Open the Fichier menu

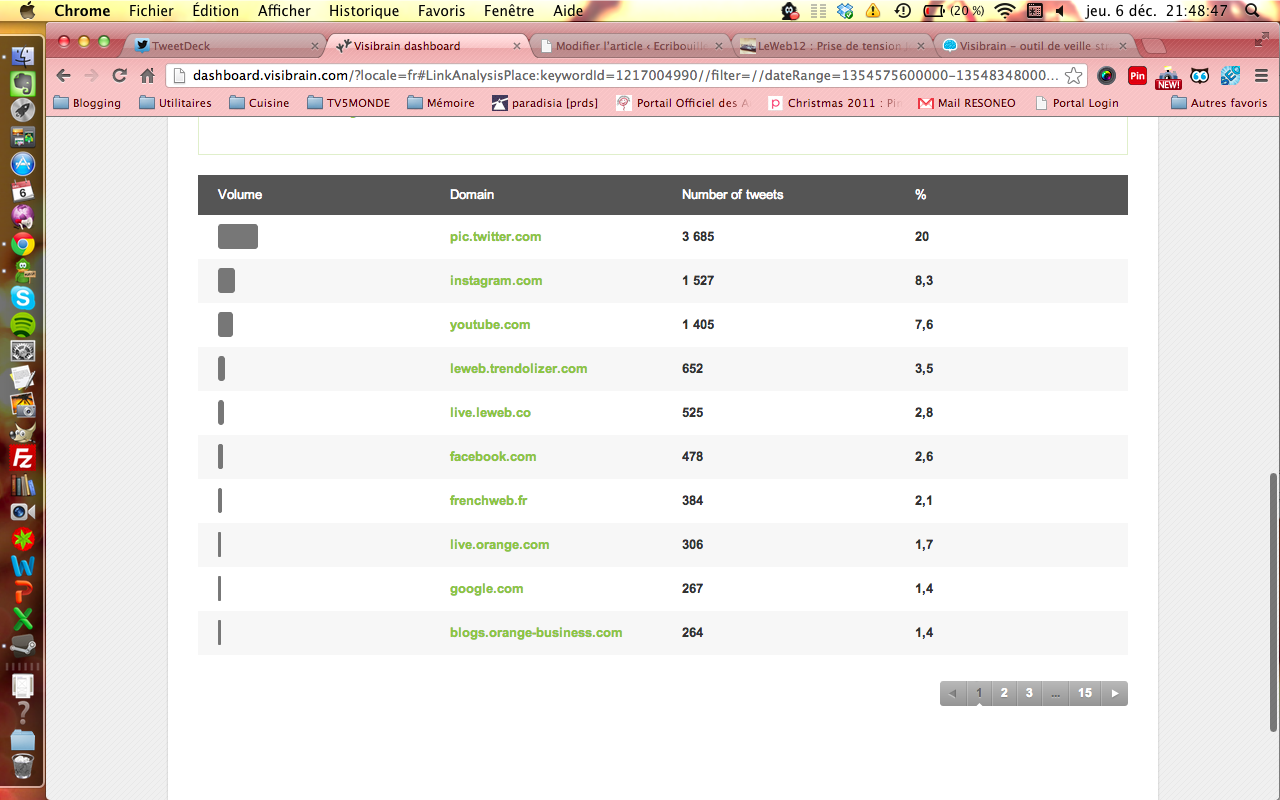[x=151, y=11]
